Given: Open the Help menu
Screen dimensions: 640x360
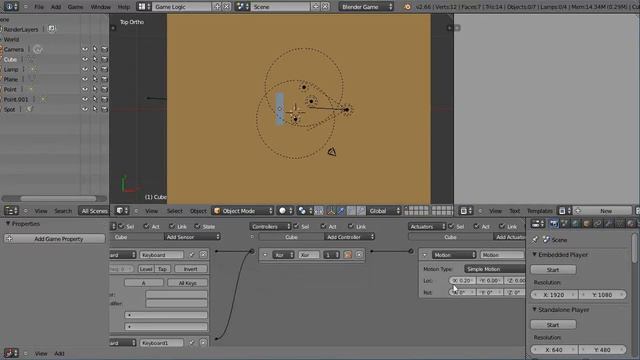Looking at the screenshot, I should 123,7.
